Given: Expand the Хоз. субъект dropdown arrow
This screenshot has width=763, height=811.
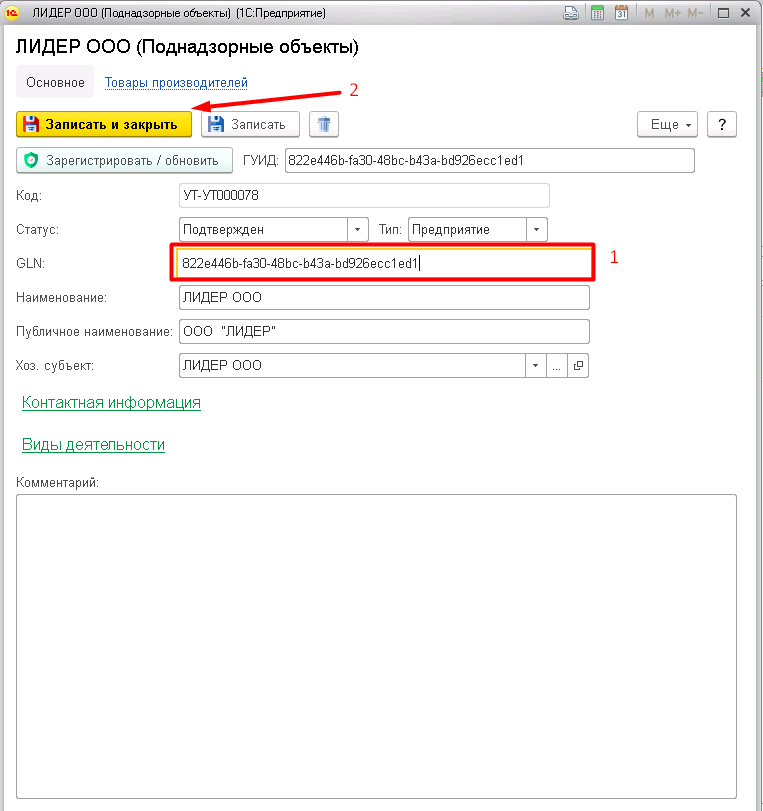Looking at the screenshot, I should [x=535, y=366].
